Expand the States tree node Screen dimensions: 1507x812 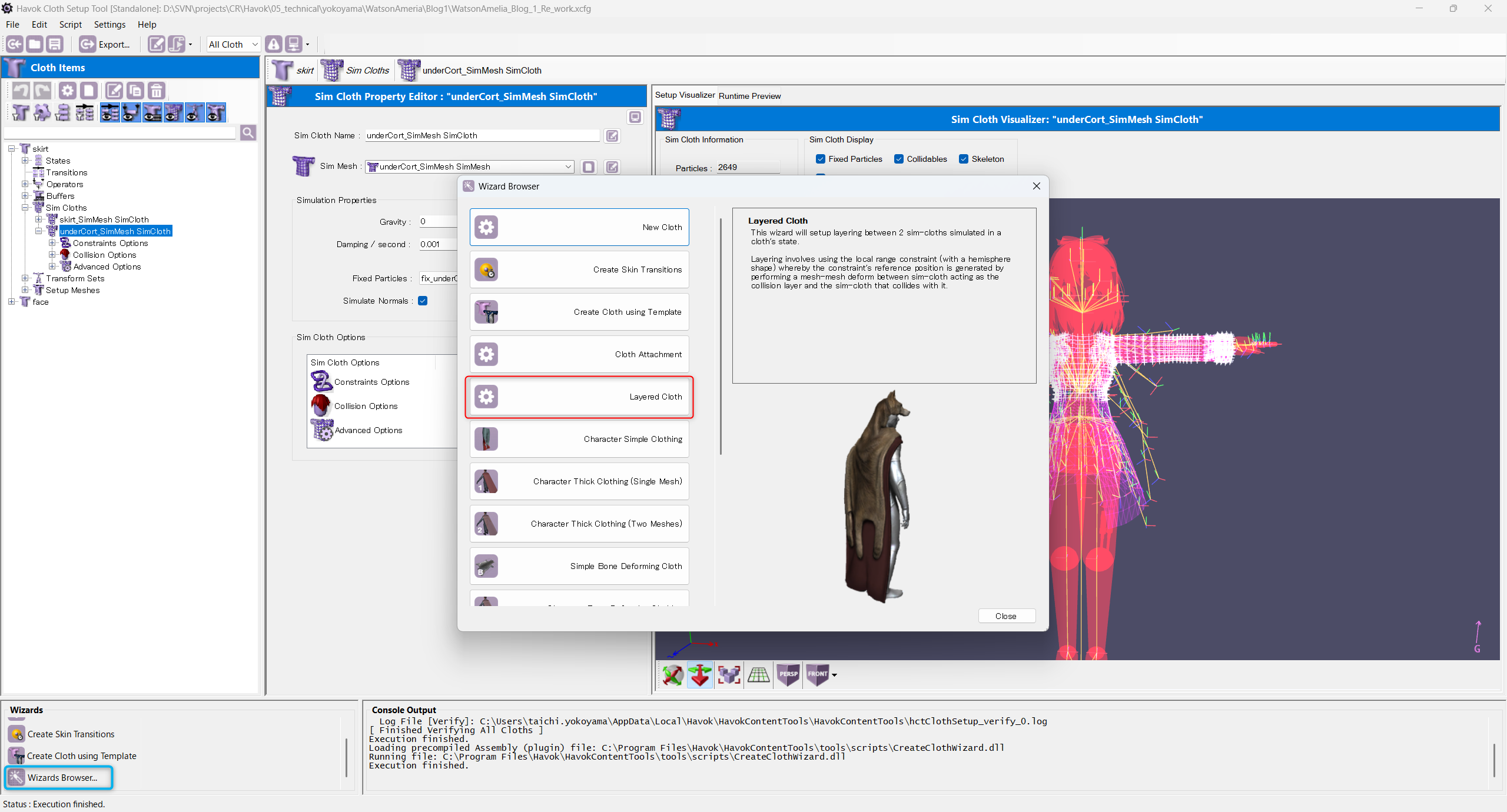pos(25,161)
